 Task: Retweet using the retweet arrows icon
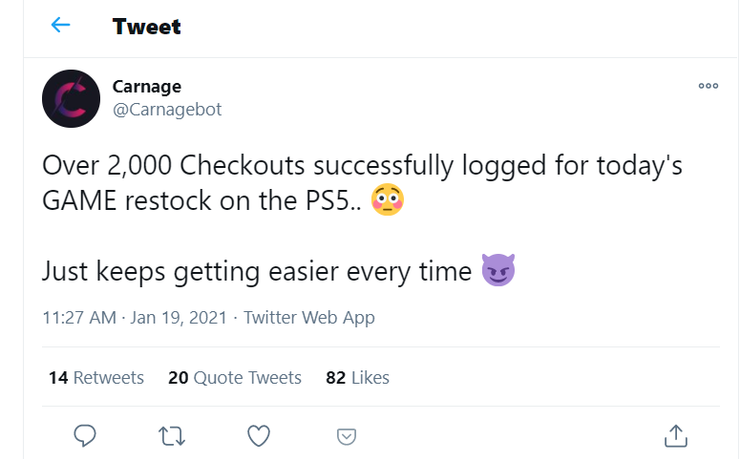tap(173, 435)
